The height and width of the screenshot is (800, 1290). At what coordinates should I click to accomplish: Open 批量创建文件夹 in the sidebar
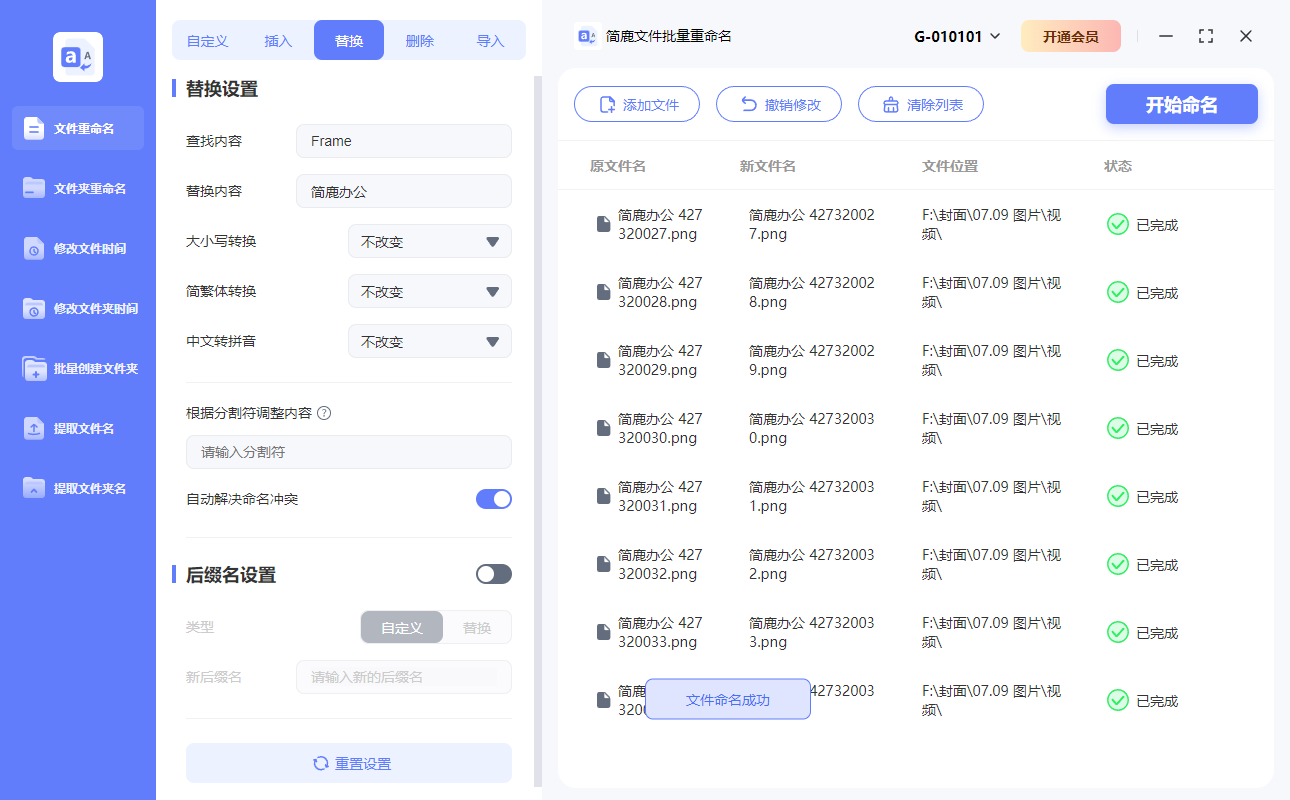[78, 368]
